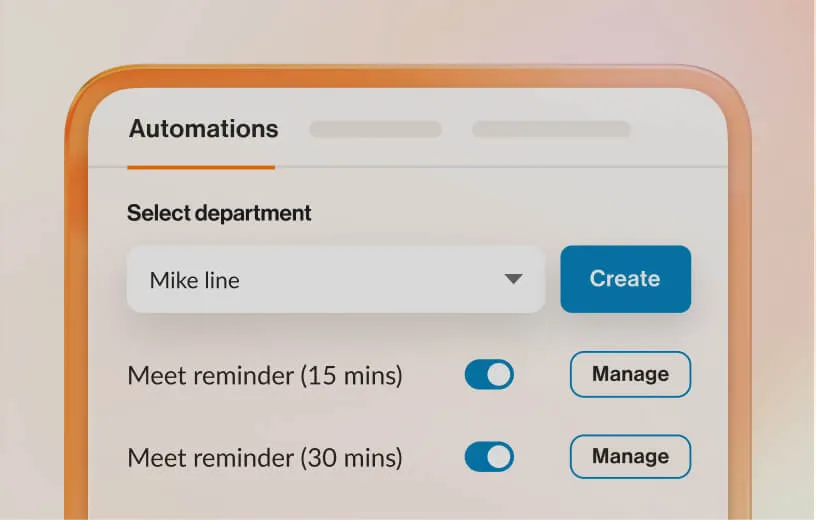
Task: Click the Mike line selected value
Action: click(x=194, y=280)
